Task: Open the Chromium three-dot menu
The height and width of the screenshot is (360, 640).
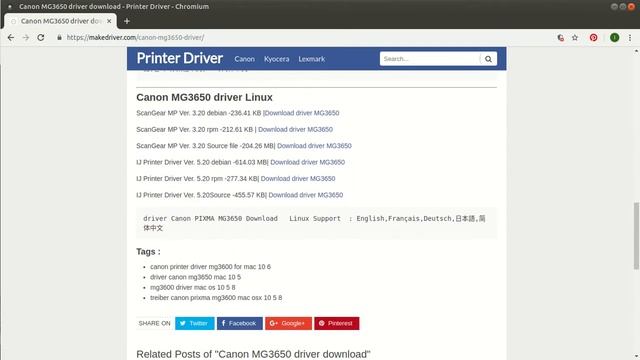Action: tap(630, 38)
